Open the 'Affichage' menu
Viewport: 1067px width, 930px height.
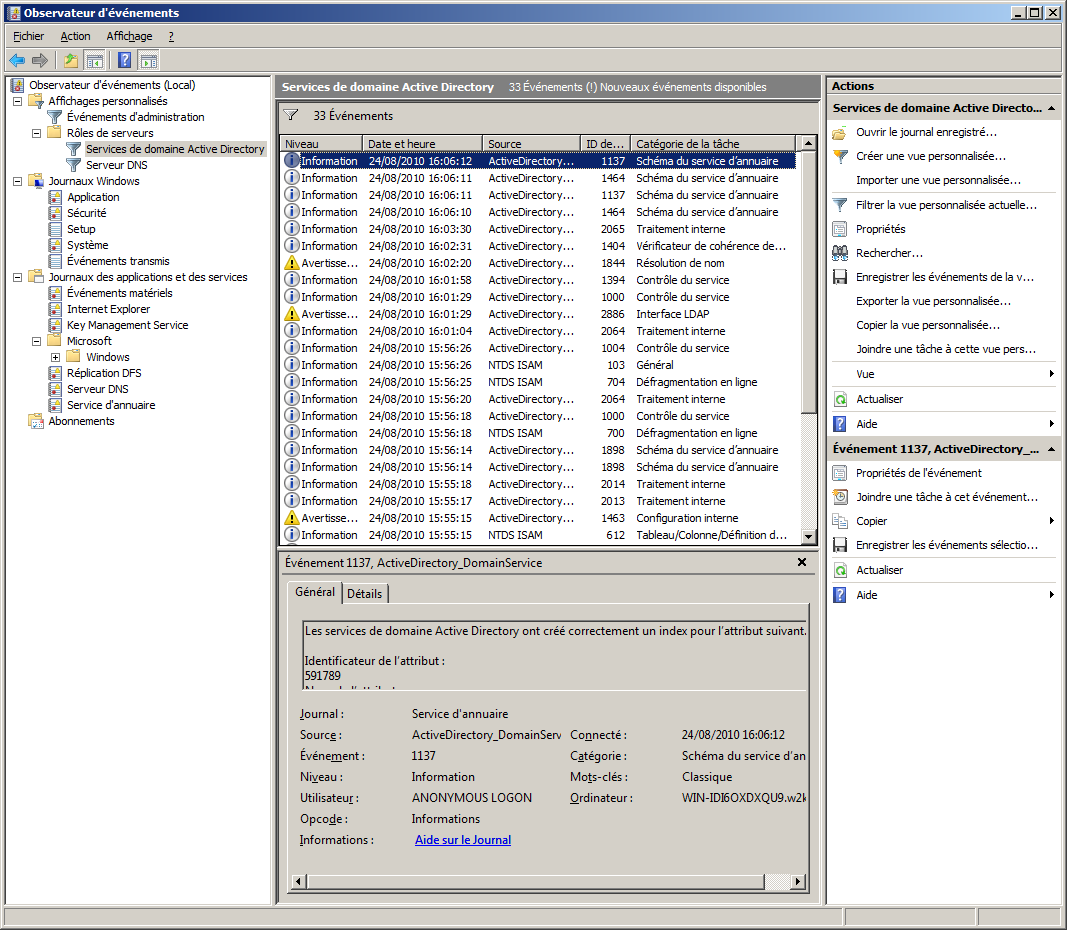[x=129, y=36]
